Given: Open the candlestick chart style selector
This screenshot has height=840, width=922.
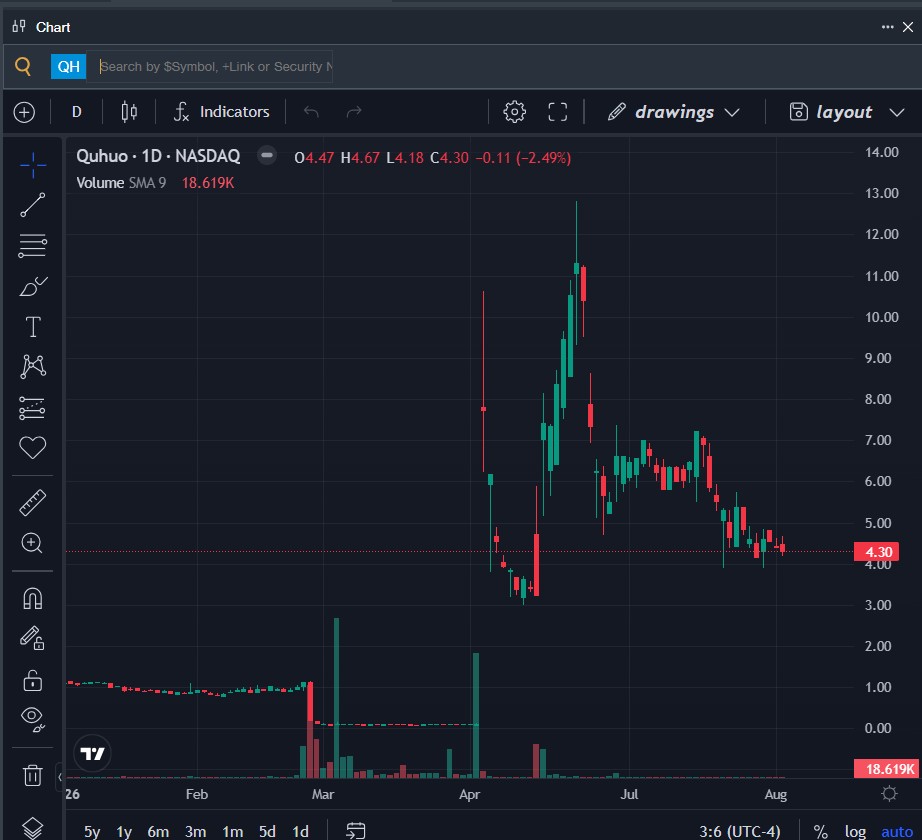Looking at the screenshot, I should click(129, 112).
